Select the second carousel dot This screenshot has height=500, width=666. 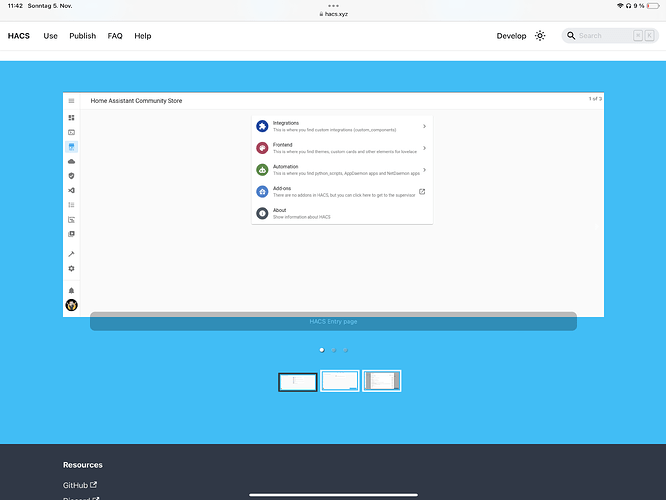coord(334,350)
